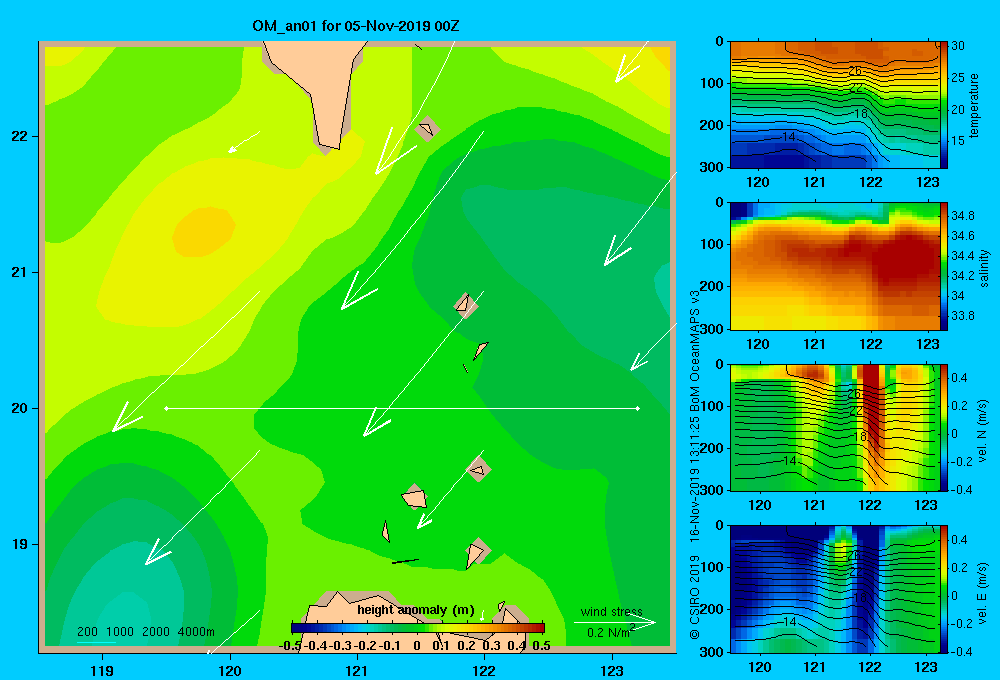Click the map's longitude label '120'
This screenshot has width=1000, height=680.
coord(230,670)
